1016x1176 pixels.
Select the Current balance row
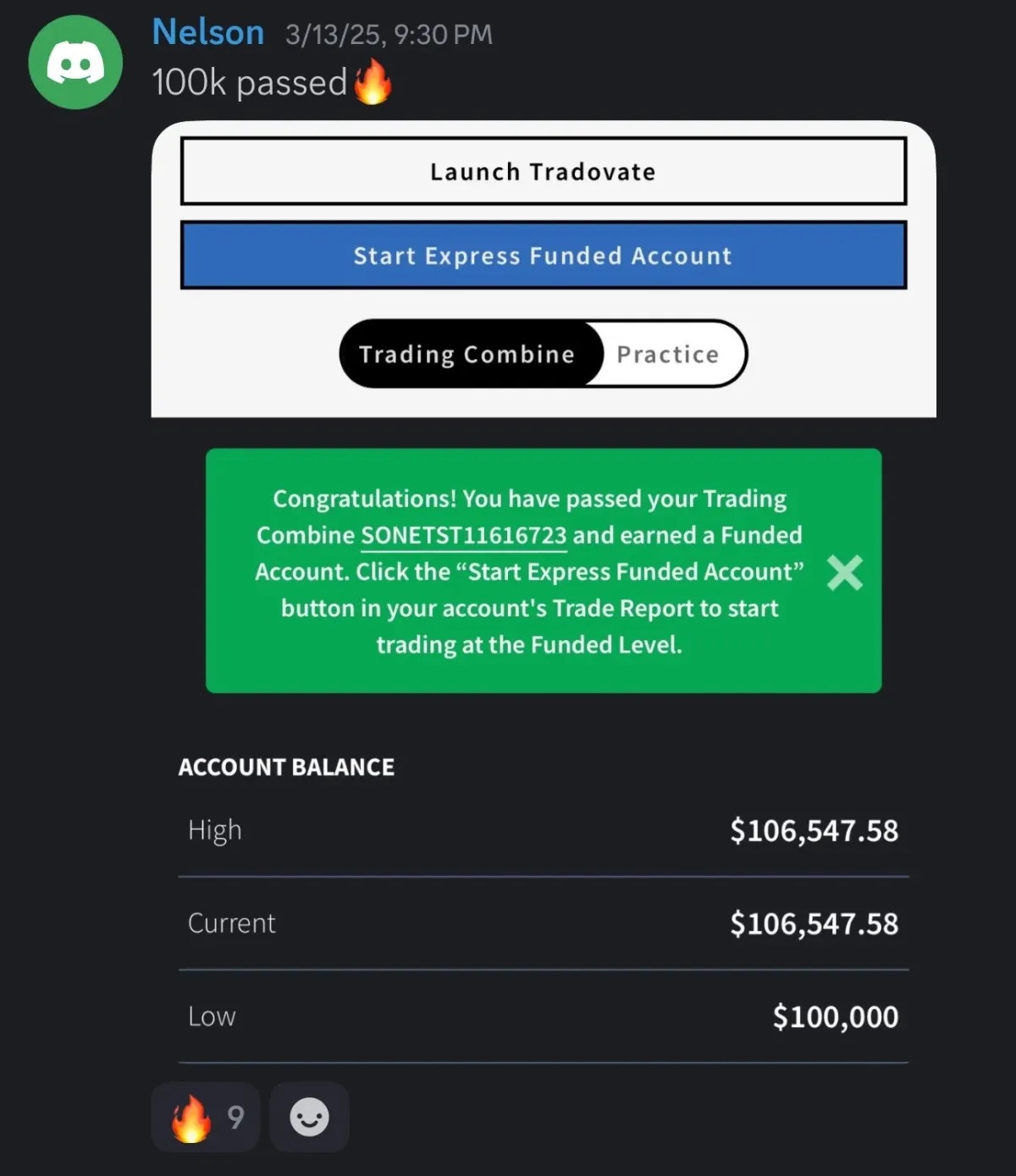coord(544,924)
